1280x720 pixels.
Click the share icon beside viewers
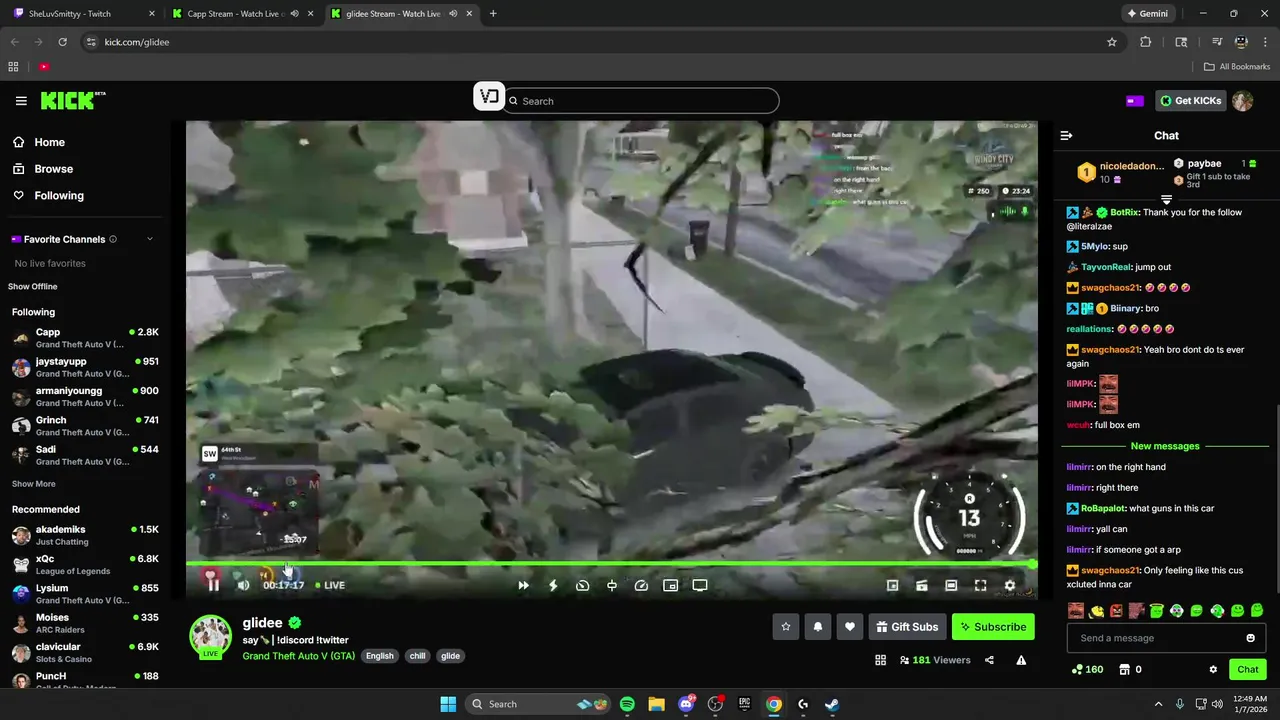coord(989,660)
